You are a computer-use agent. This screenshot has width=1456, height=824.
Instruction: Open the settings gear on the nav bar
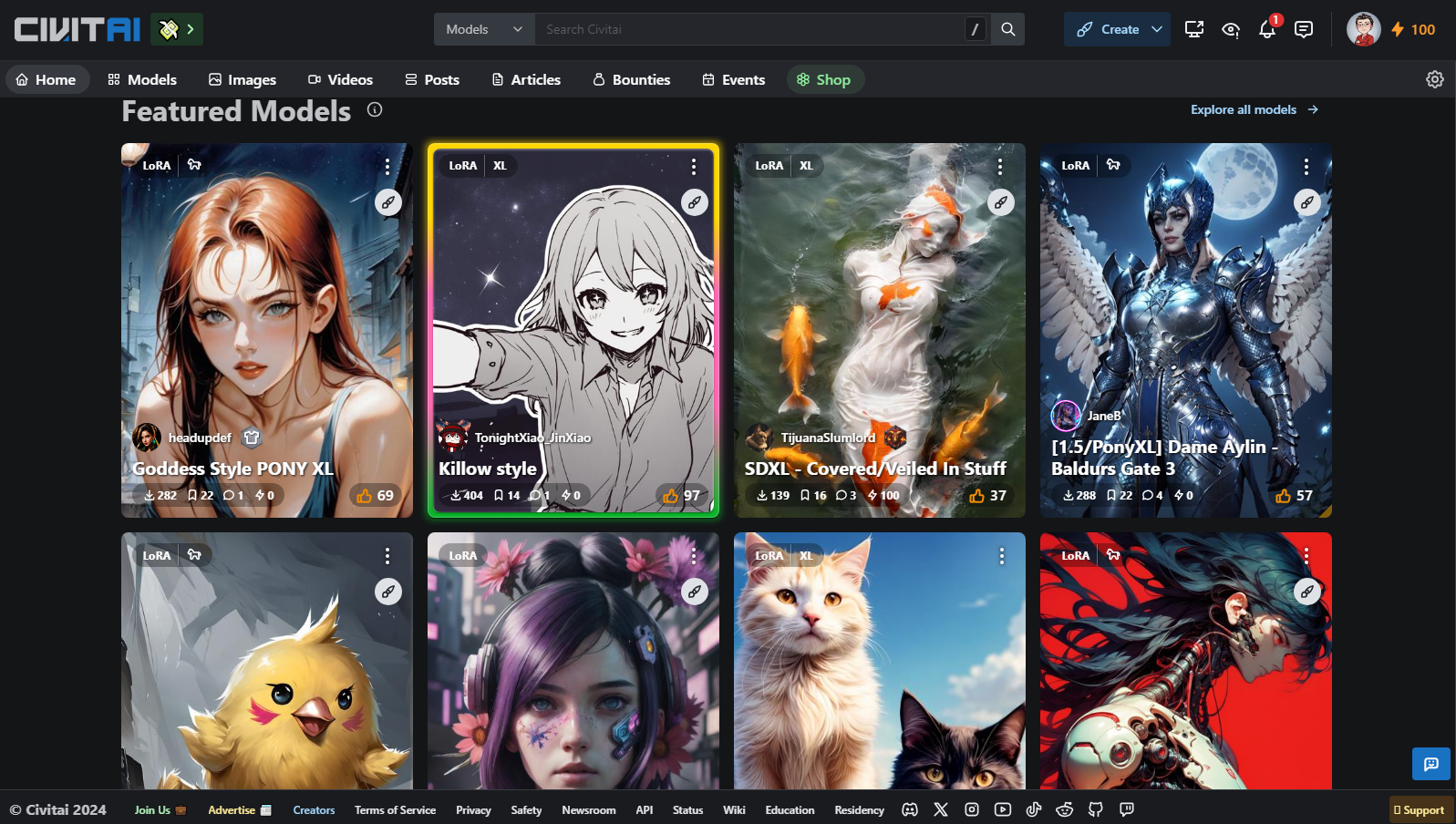pos(1435,79)
